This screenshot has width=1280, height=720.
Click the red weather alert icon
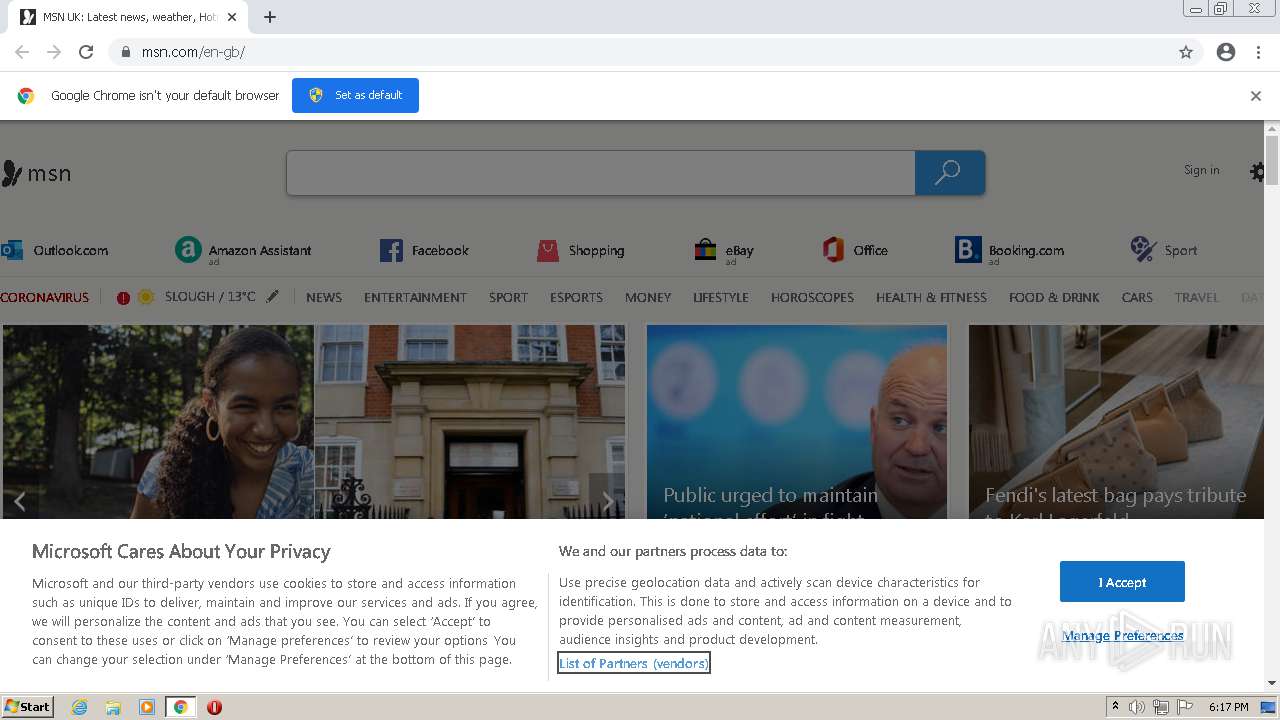pos(123,297)
